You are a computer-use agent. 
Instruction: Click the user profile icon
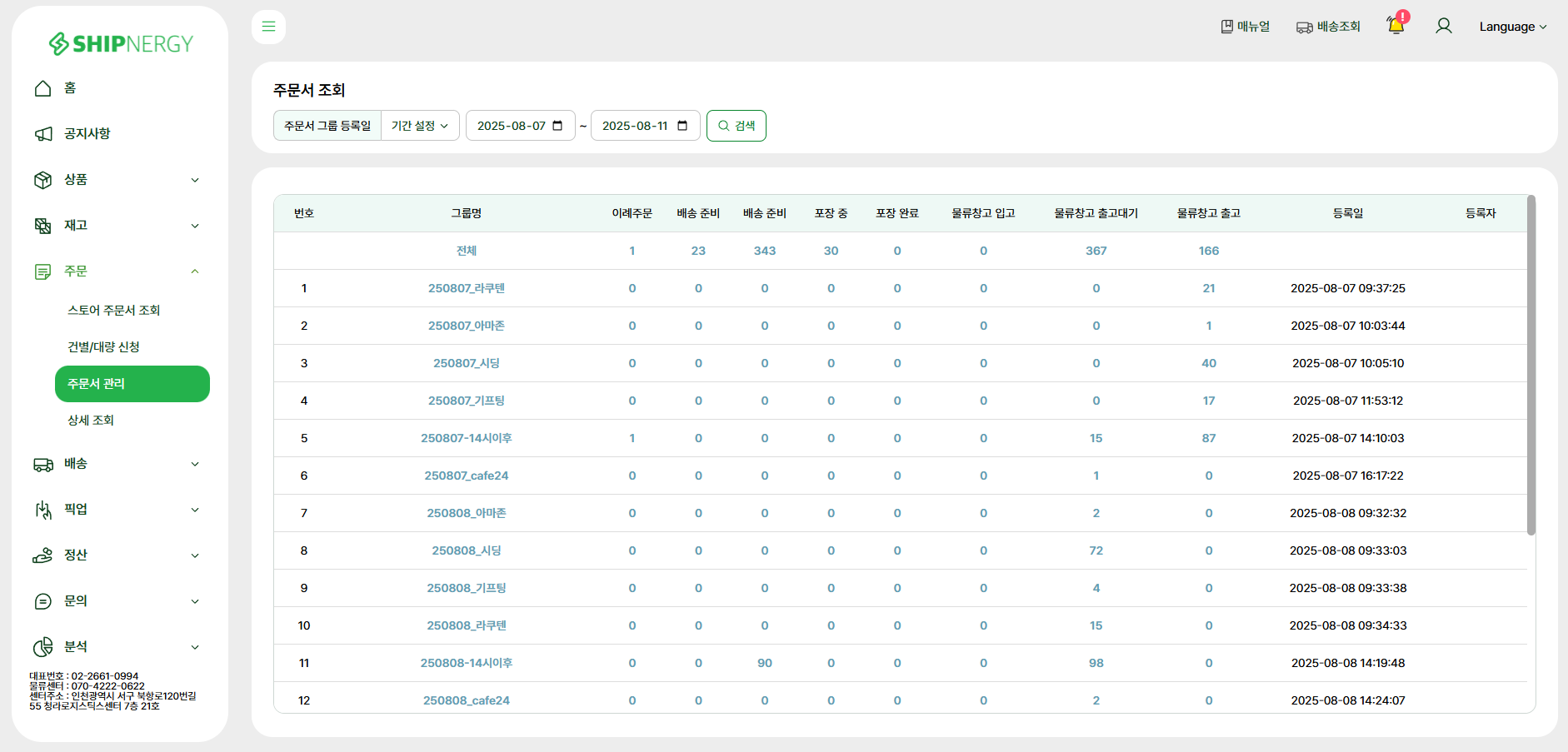[x=1444, y=27]
